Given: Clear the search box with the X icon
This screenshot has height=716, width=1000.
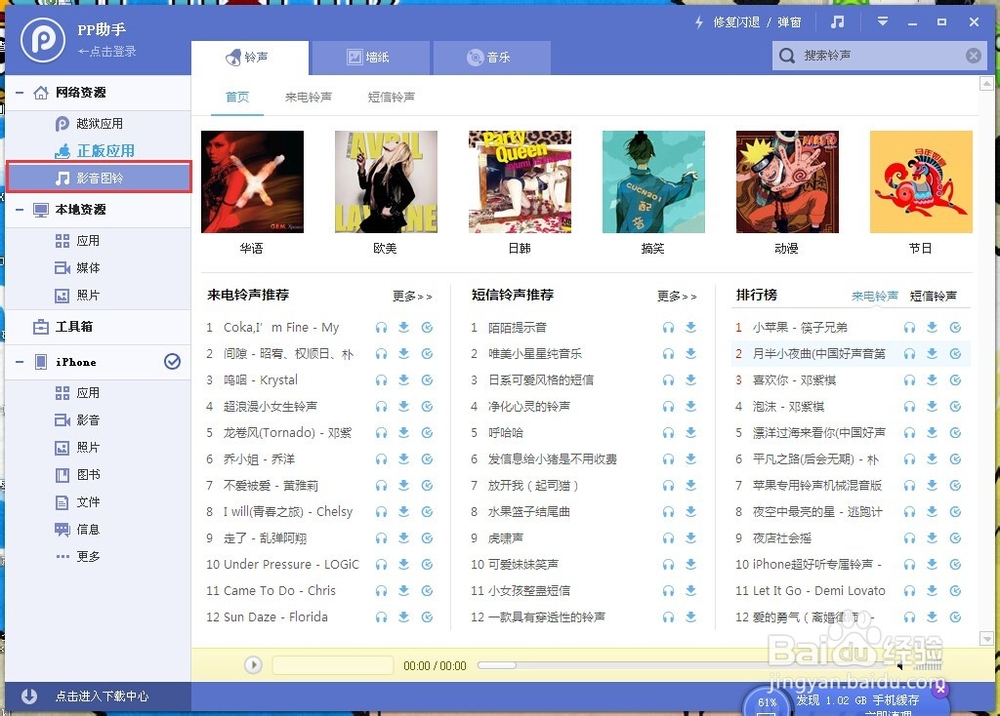Looking at the screenshot, I should (973, 55).
